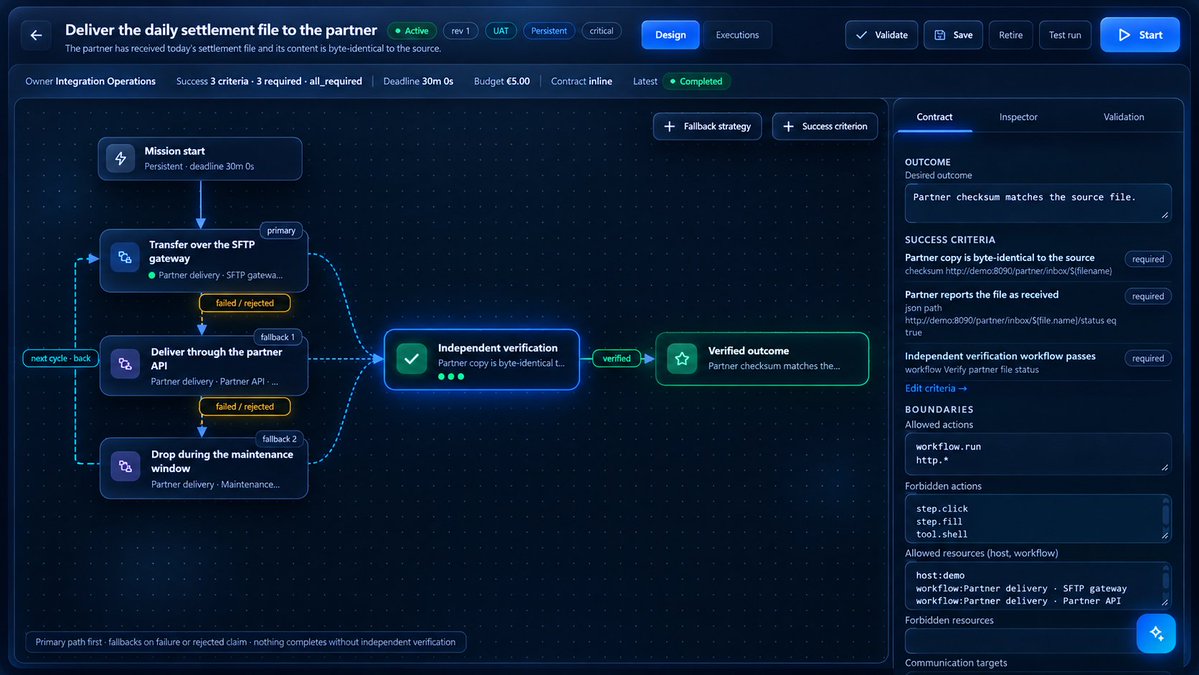
Task: Click the checkmark icon in Validate
Action: [x=862, y=35]
